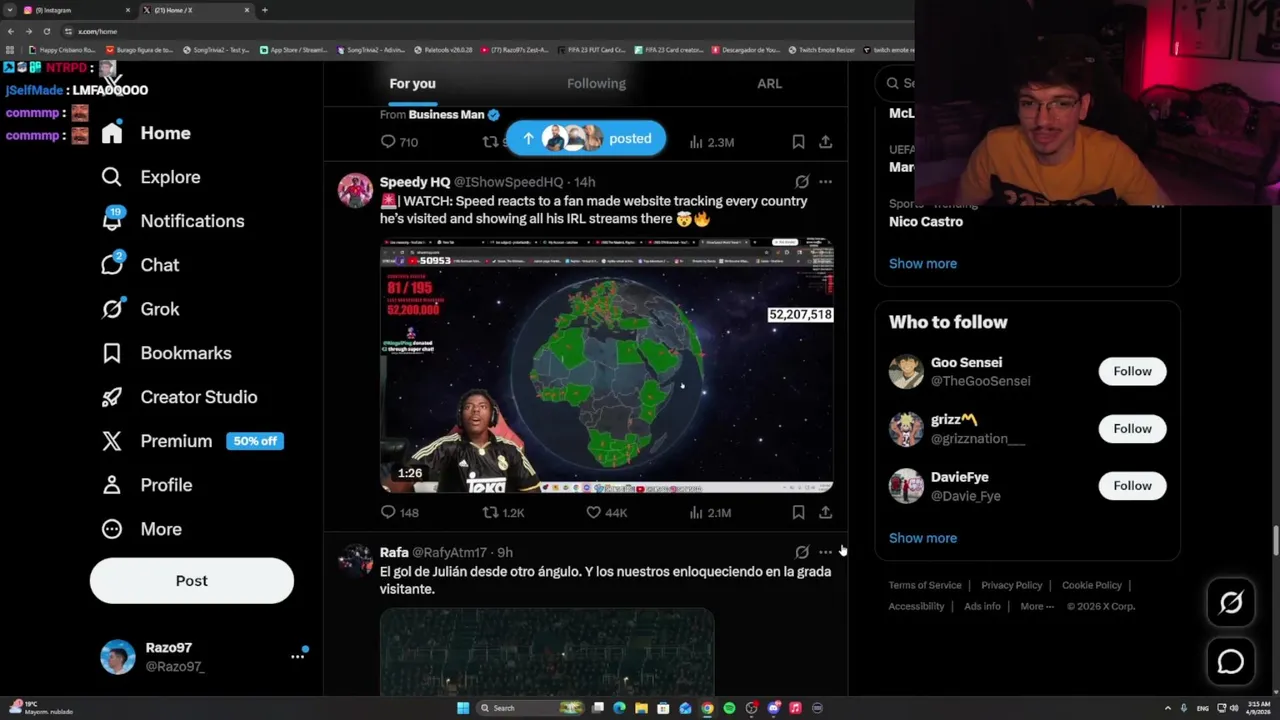The image size is (1280, 720).
Task: Open Speedy HQ profile name link
Action: [x=415, y=182]
